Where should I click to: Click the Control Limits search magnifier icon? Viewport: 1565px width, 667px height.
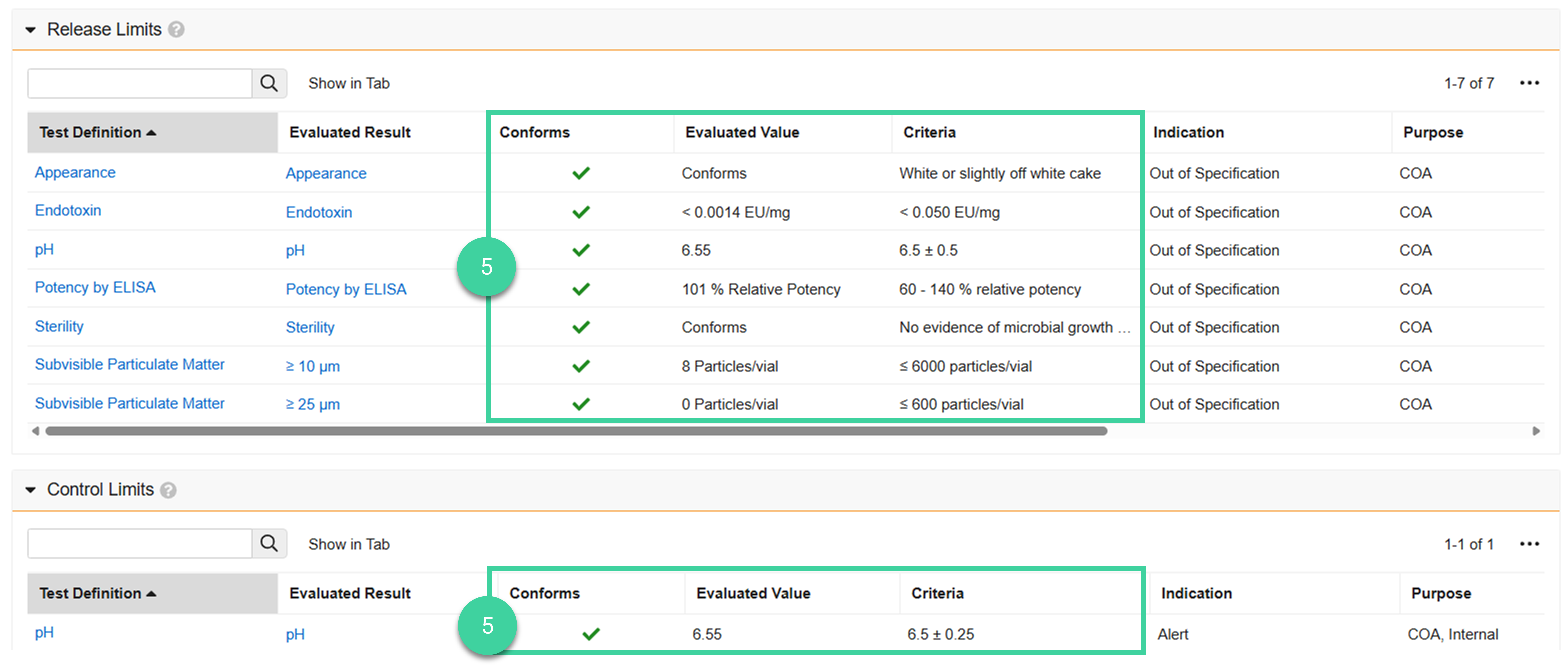coord(269,544)
